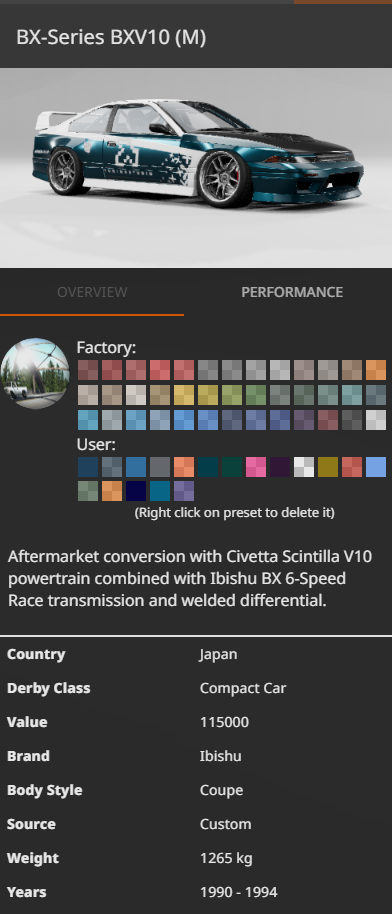392x914 pixels.
Task: Apply the olive yellow user preset
Action: pos(328,467)
